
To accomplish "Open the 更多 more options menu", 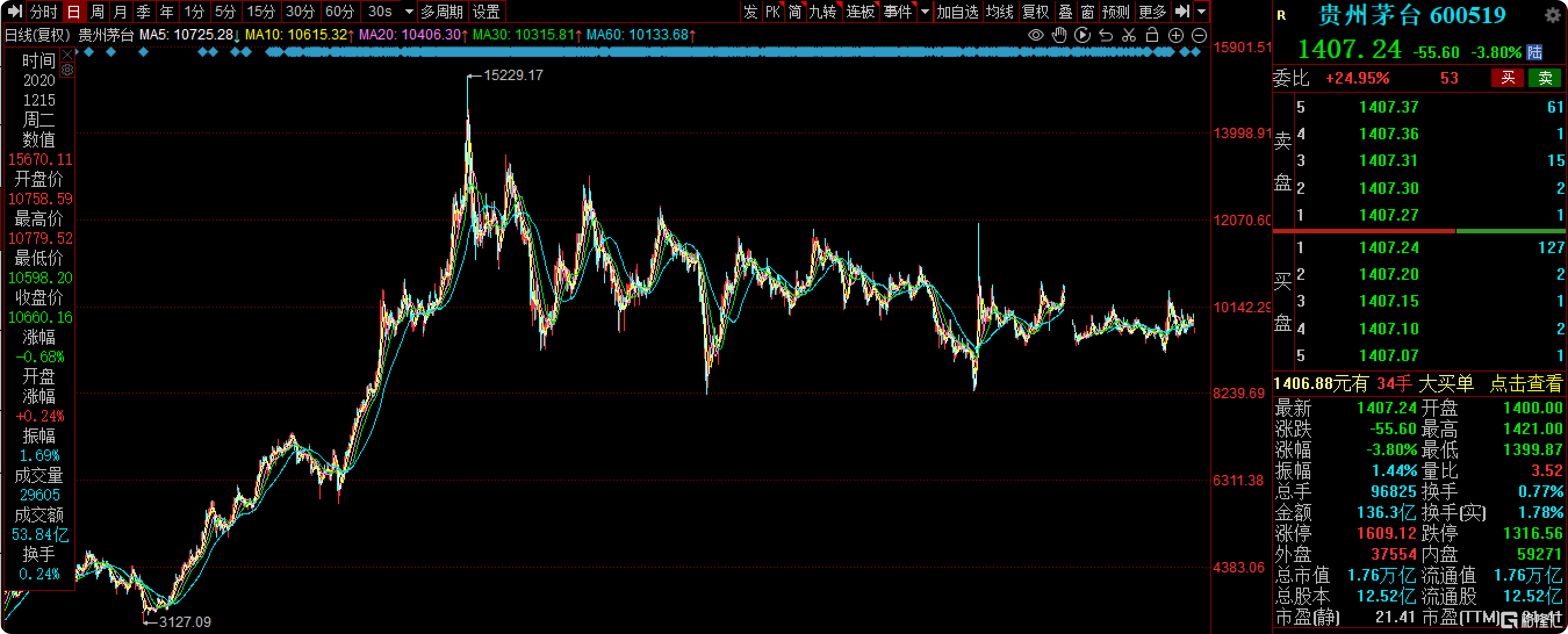I will click(x=1152, y=11).
